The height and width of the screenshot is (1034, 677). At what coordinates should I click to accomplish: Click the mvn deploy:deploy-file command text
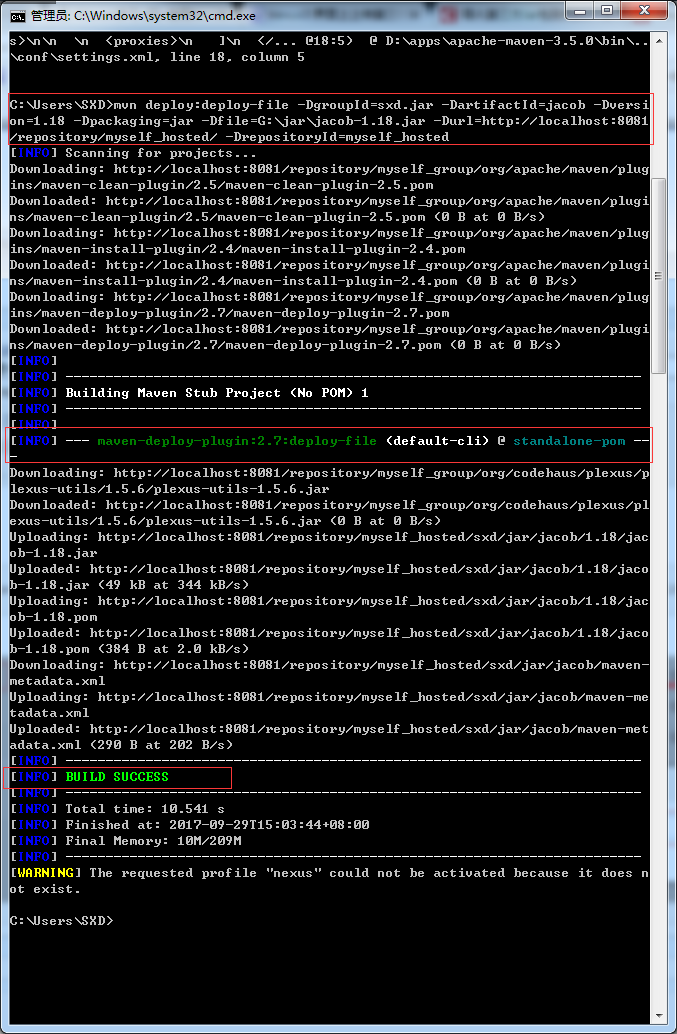point(329,121)
